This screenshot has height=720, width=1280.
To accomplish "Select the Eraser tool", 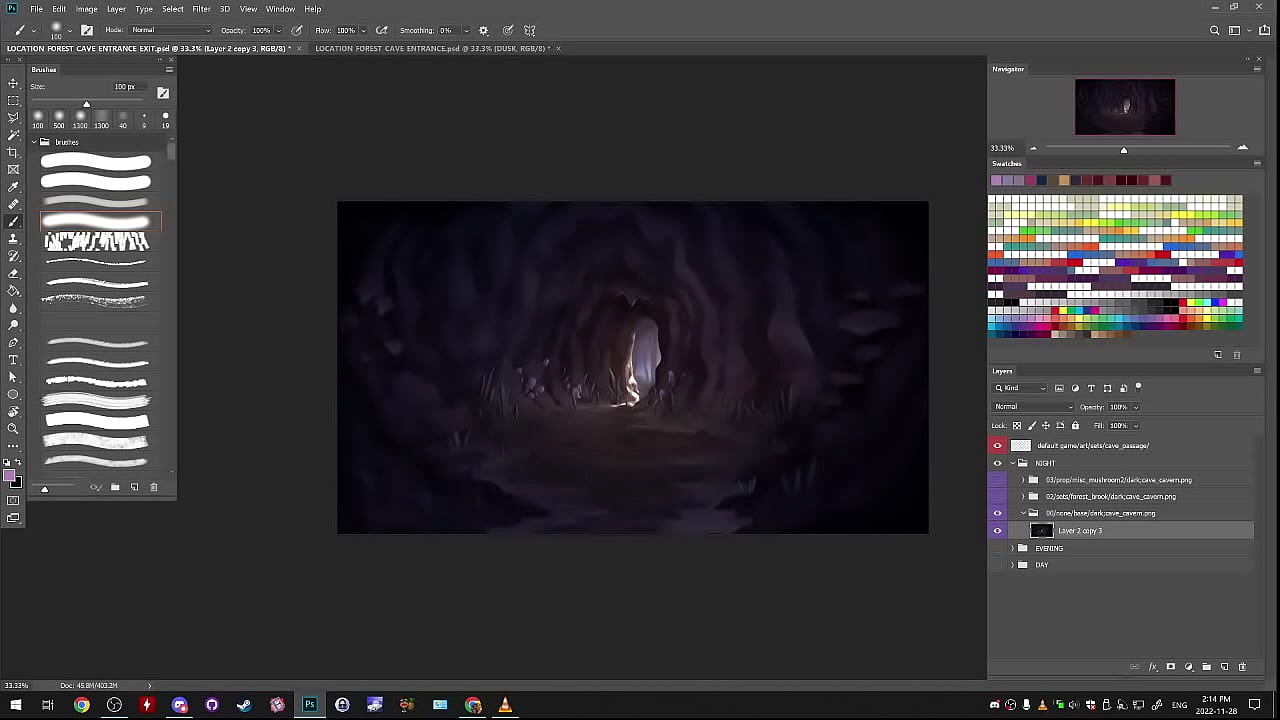I will pos(13,273).
